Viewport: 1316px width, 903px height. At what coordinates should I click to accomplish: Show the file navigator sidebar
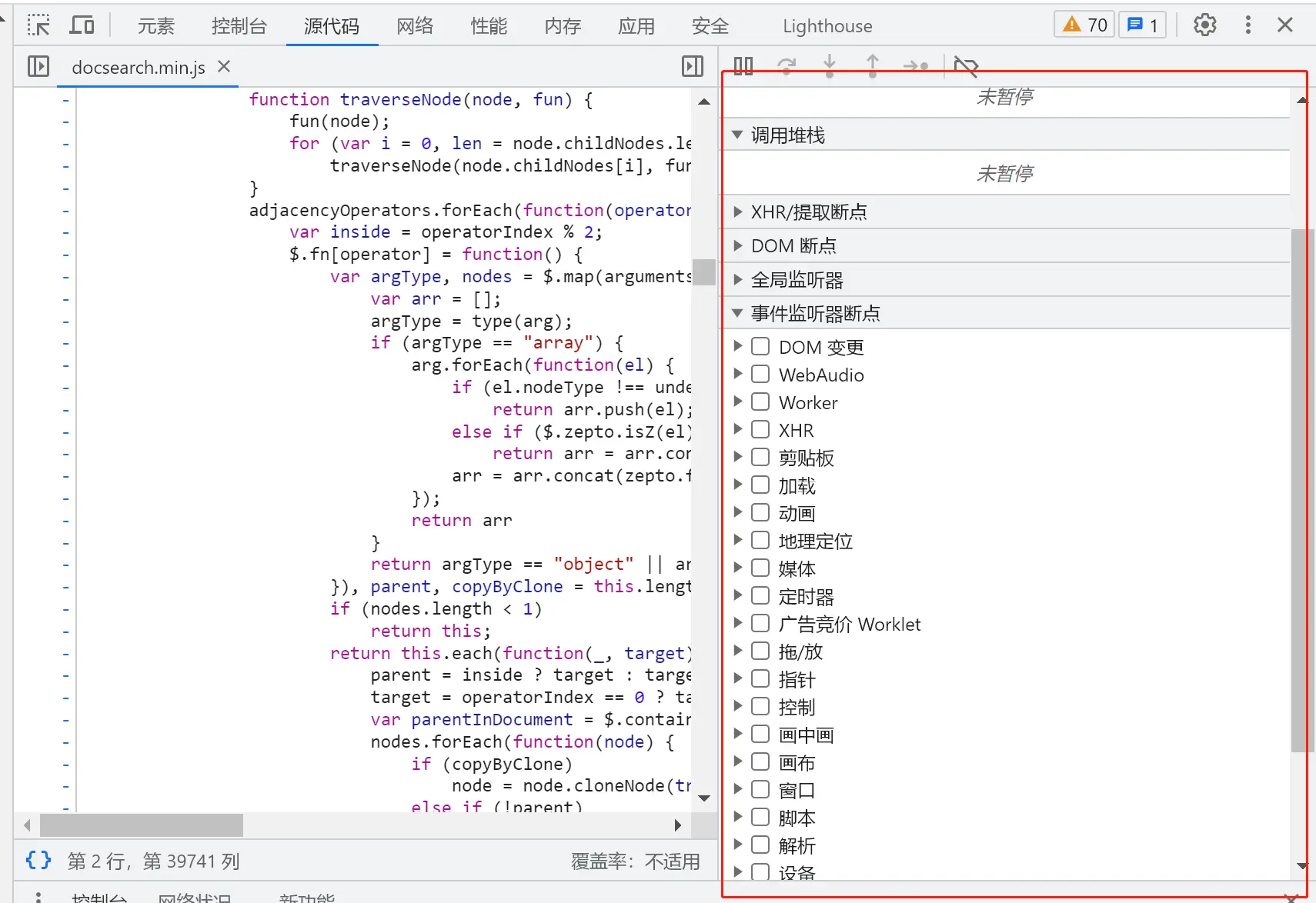click(38, 67)
